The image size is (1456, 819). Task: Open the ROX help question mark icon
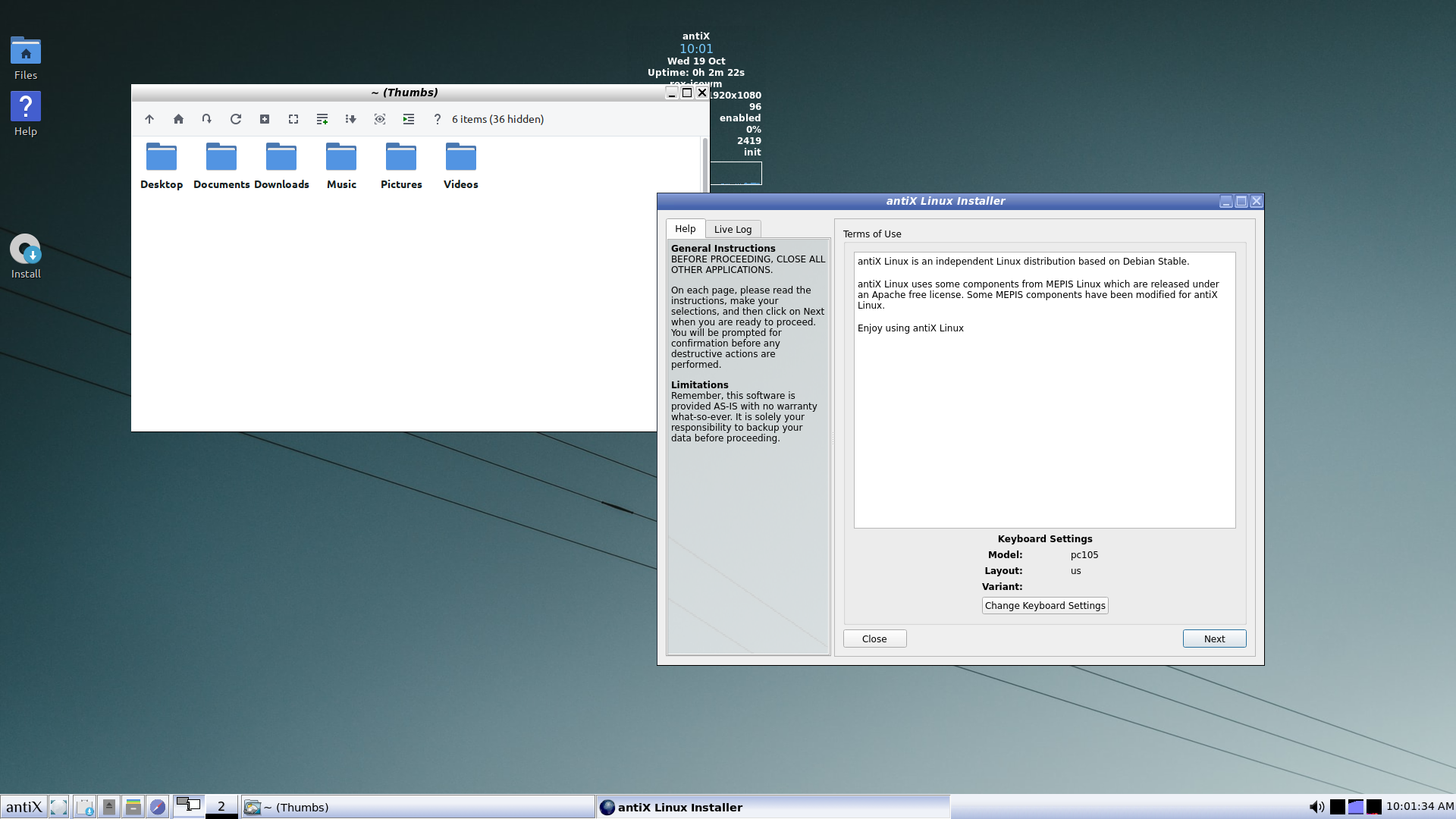(x=437, y=119)
